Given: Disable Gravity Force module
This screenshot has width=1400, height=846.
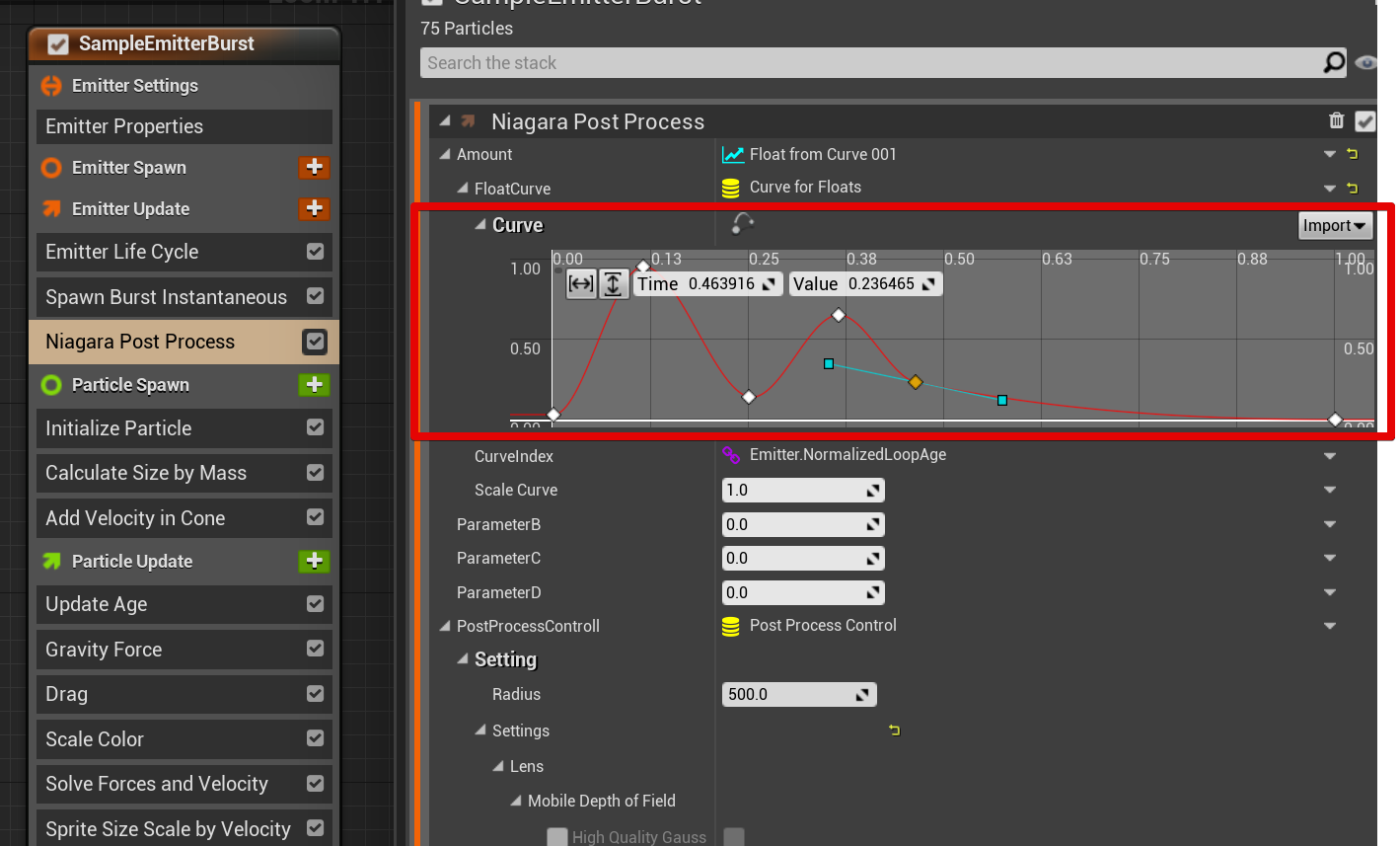Looking at the screenshot, I should pyautogui.click(x=315, y=649).
